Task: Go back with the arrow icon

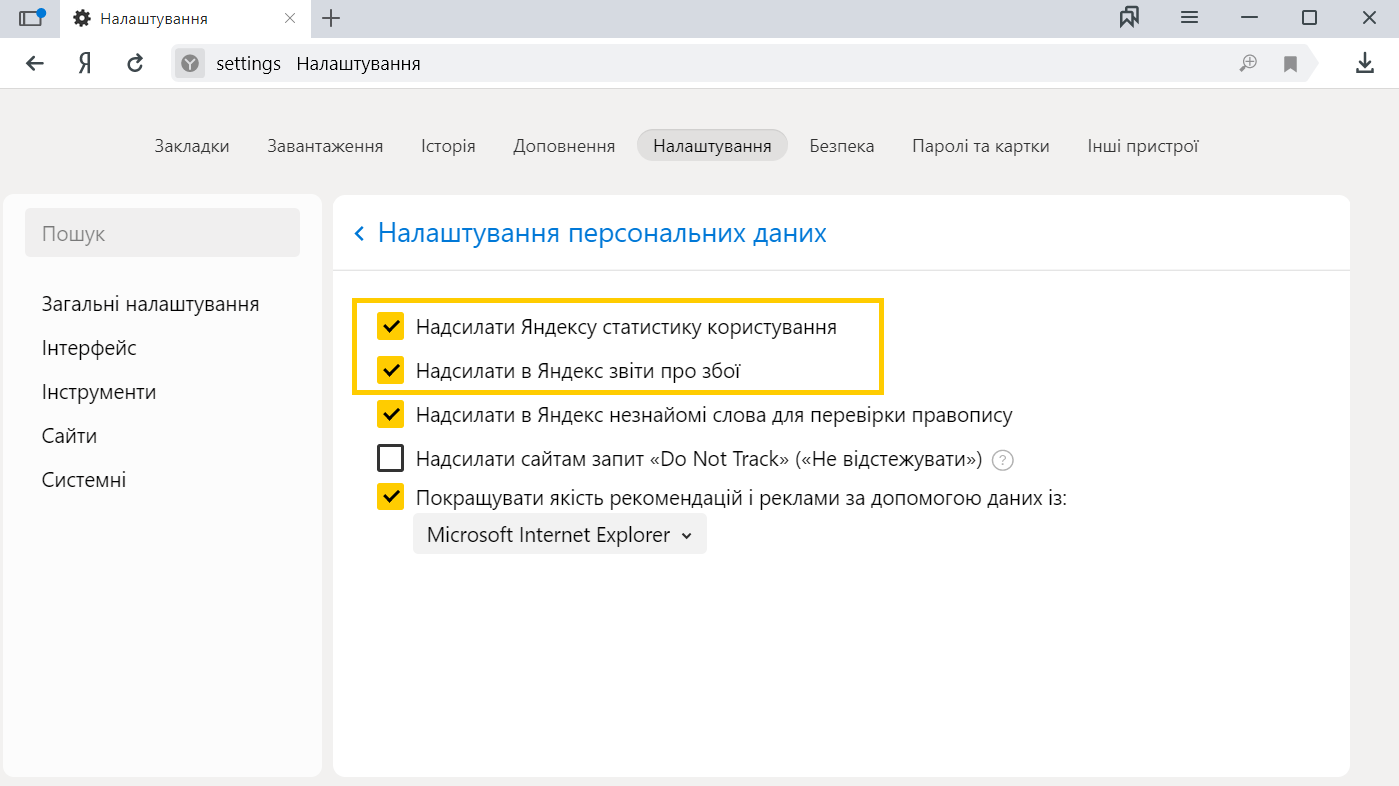Action: point(35,64)
